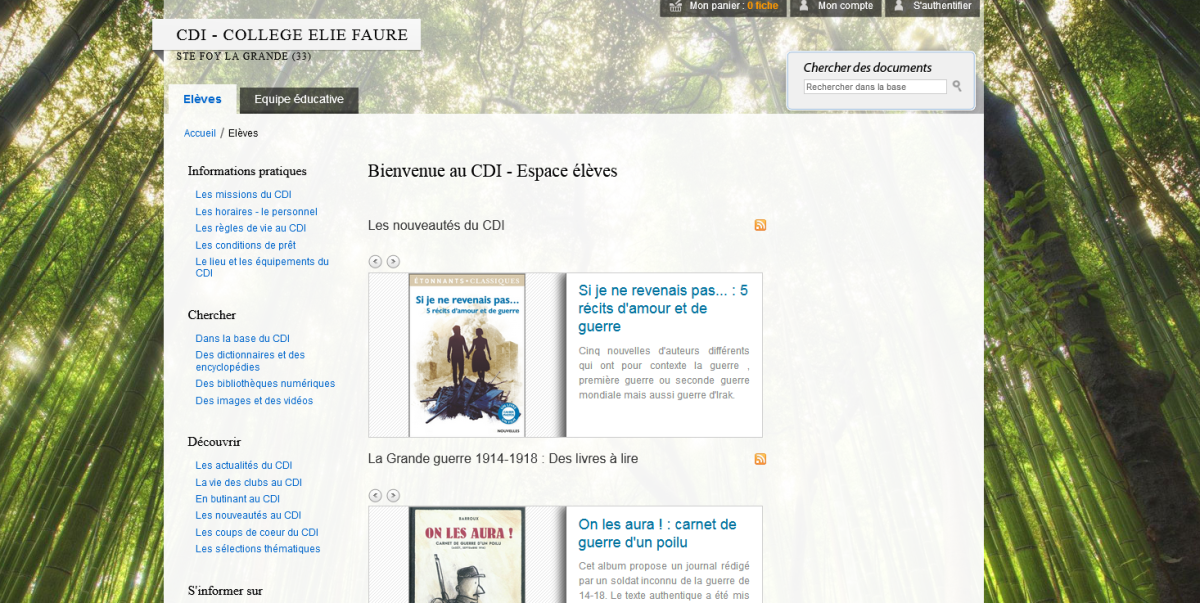Open Les missions du CDI link
This screenshot has height=603, width=1200.
pos(243,195)
